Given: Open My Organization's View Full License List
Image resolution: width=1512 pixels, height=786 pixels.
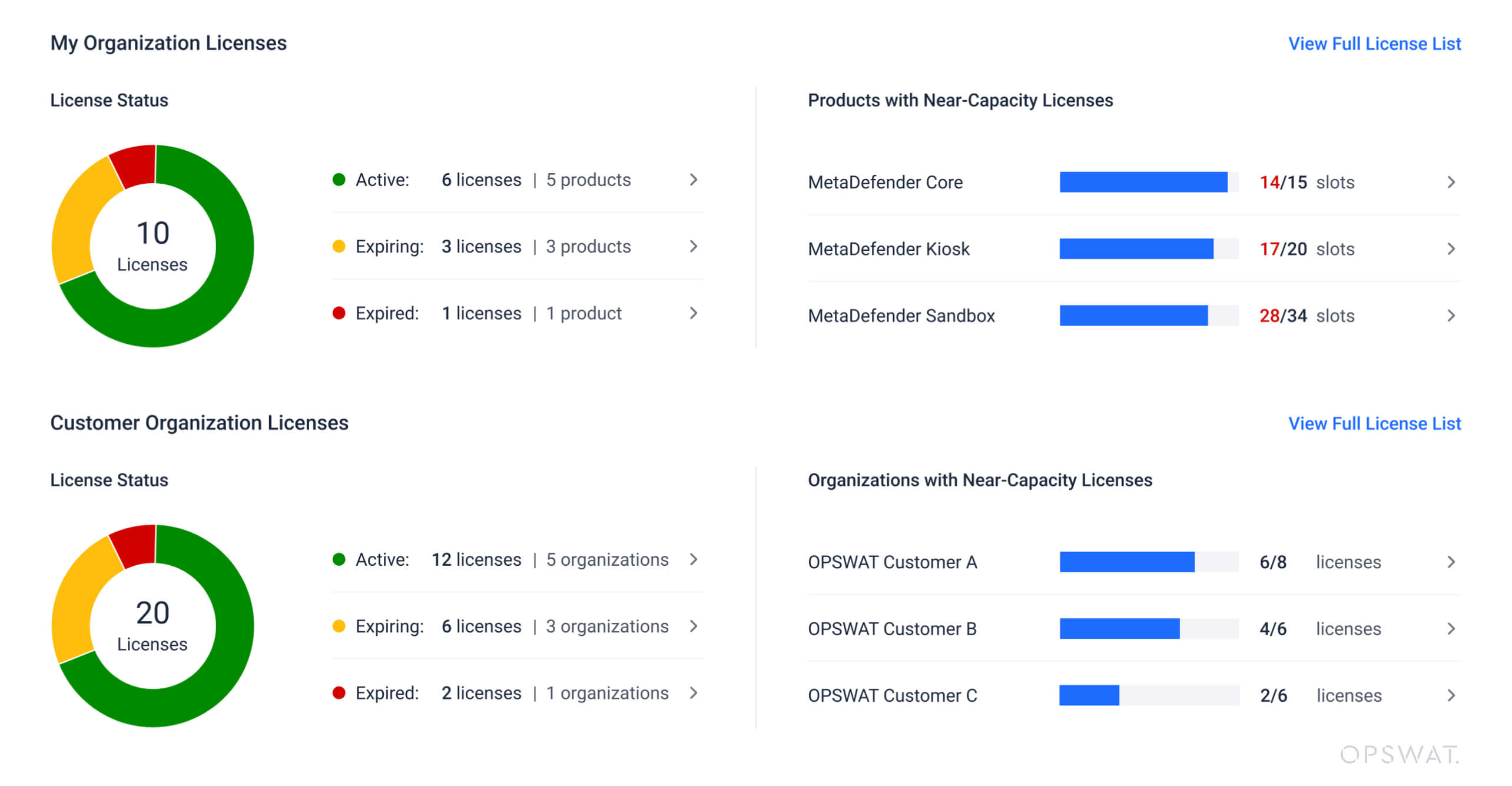Looking at the screenshot, I should pyautogui.click(x=1374, y=44).
